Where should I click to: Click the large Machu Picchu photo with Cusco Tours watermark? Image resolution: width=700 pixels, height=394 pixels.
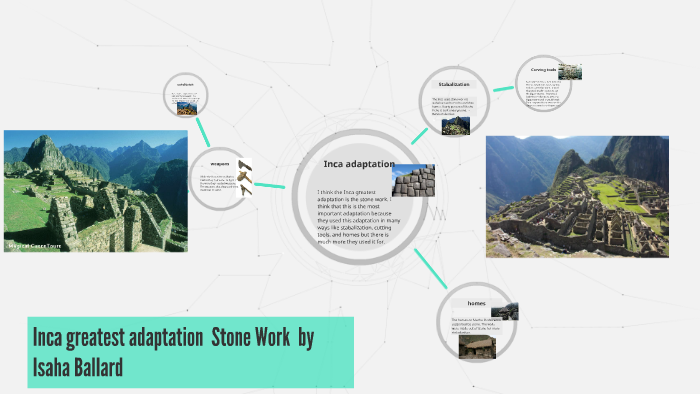pyautogui.click(x=96, y=191)
